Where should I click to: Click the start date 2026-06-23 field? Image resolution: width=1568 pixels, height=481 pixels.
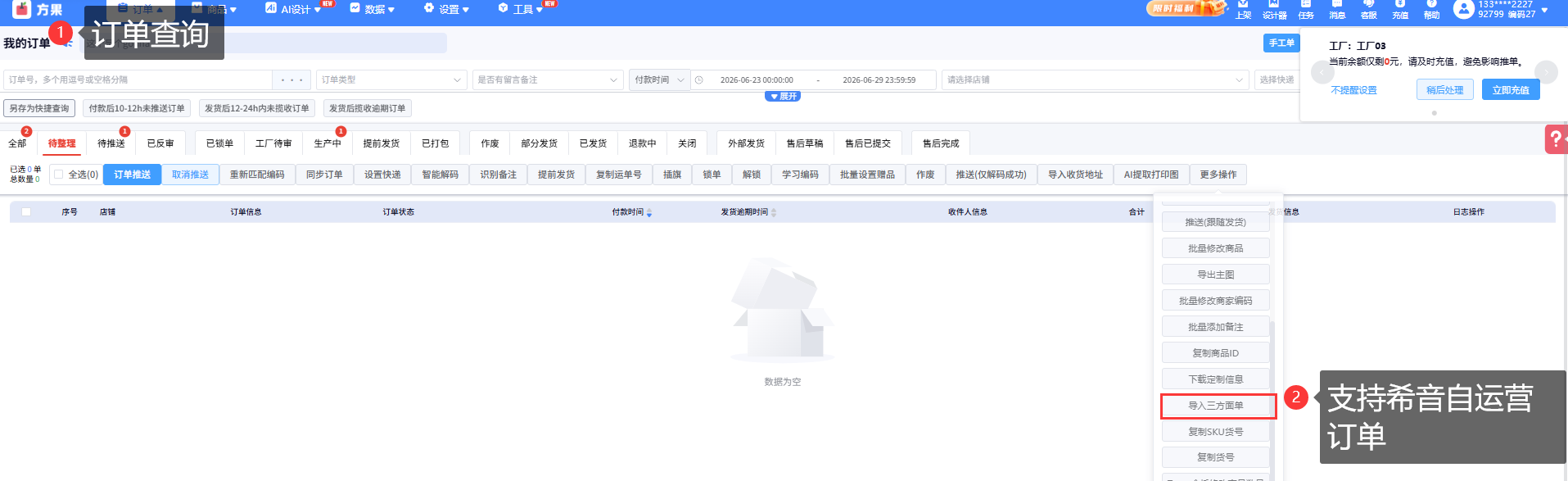[x=757, y=80]
